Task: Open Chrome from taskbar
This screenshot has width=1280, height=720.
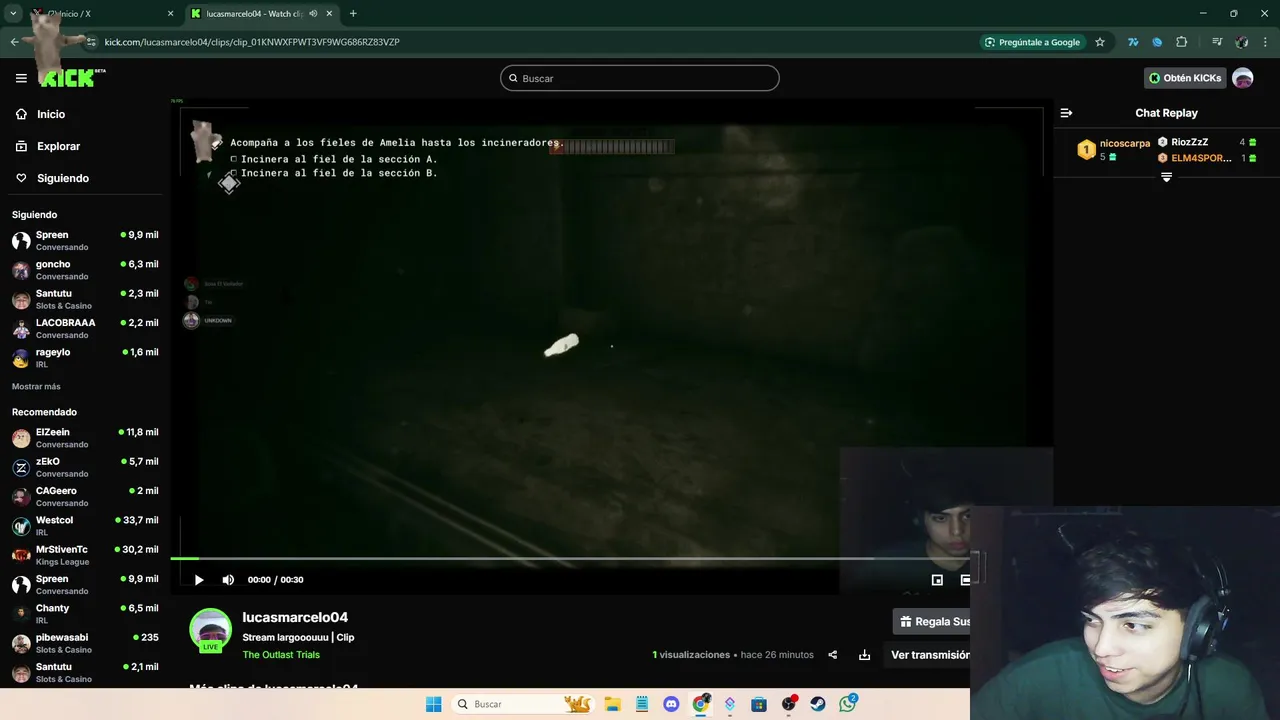Action: [x=701, y=704]
